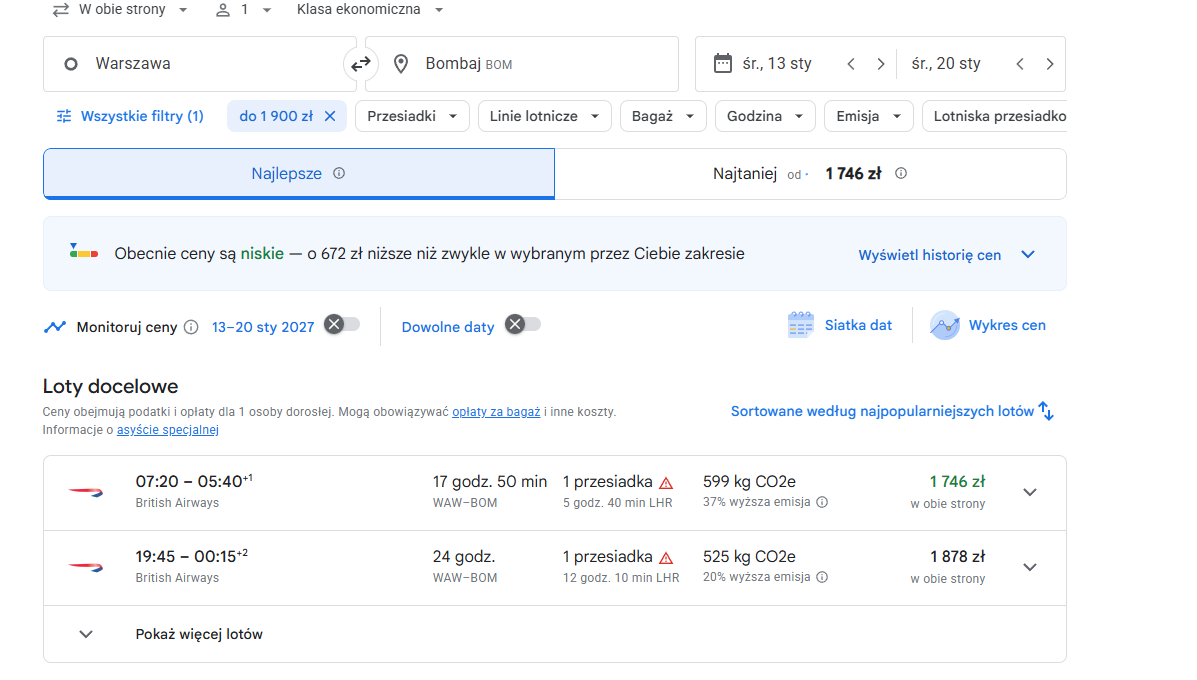Toggle price tracking for 13–20 sty 2027
This screenshot has height=680, width=1197.
tap(342, 324)
